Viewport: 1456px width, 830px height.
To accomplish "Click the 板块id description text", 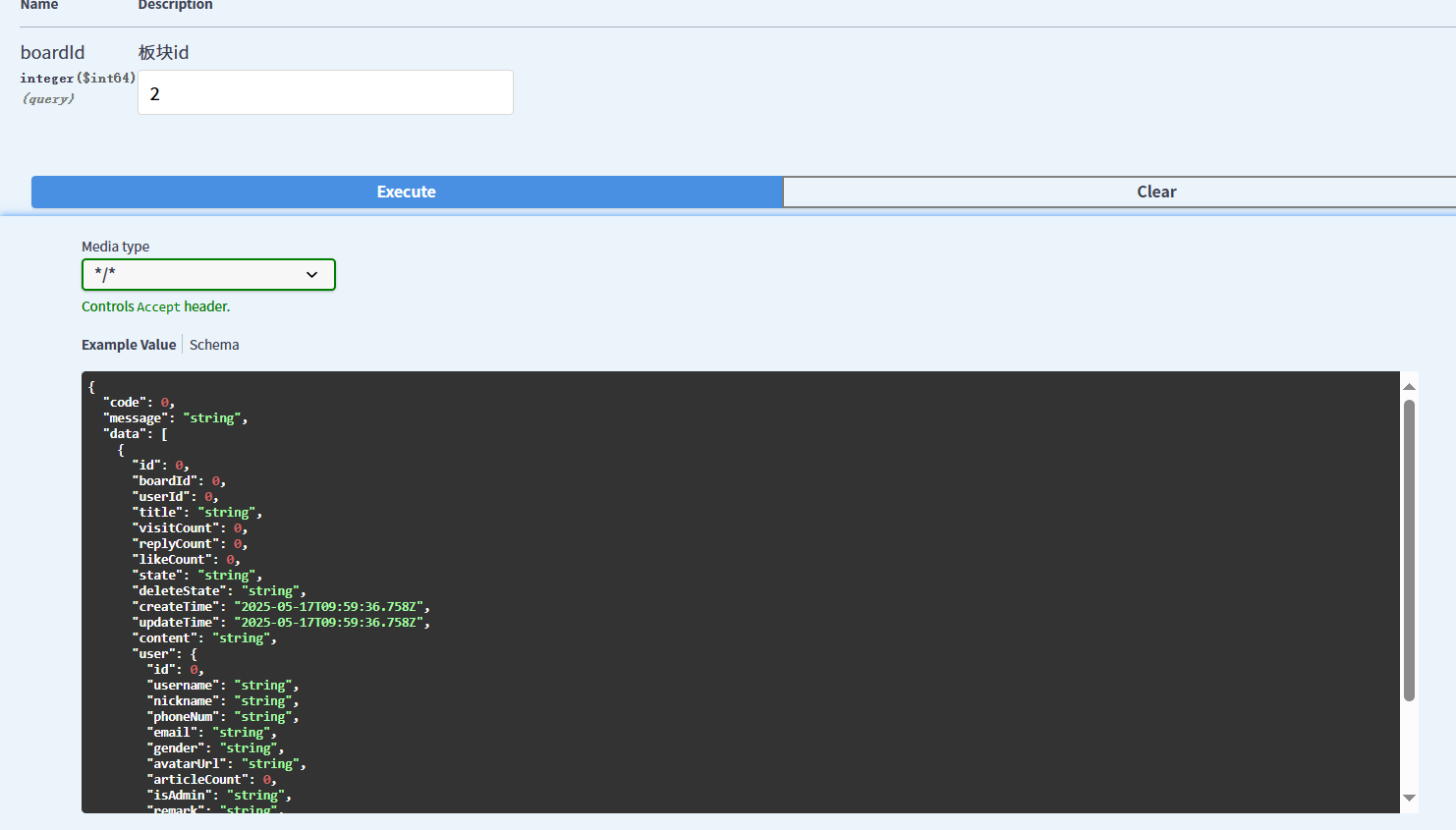I will pyautogui.click(x=163, y=52).
